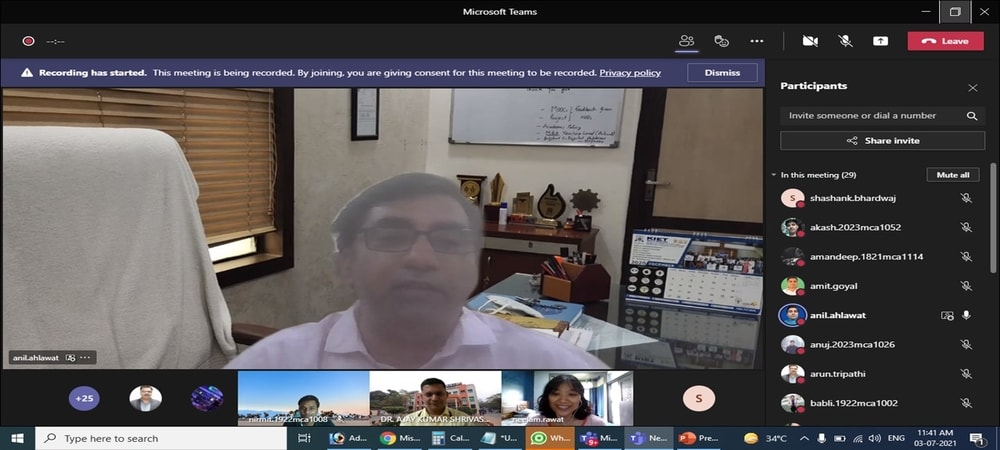Click muted mic icon beside amit.goyal
The width and height of the screenshot is (1000, 450).
(x=966, y=286)
